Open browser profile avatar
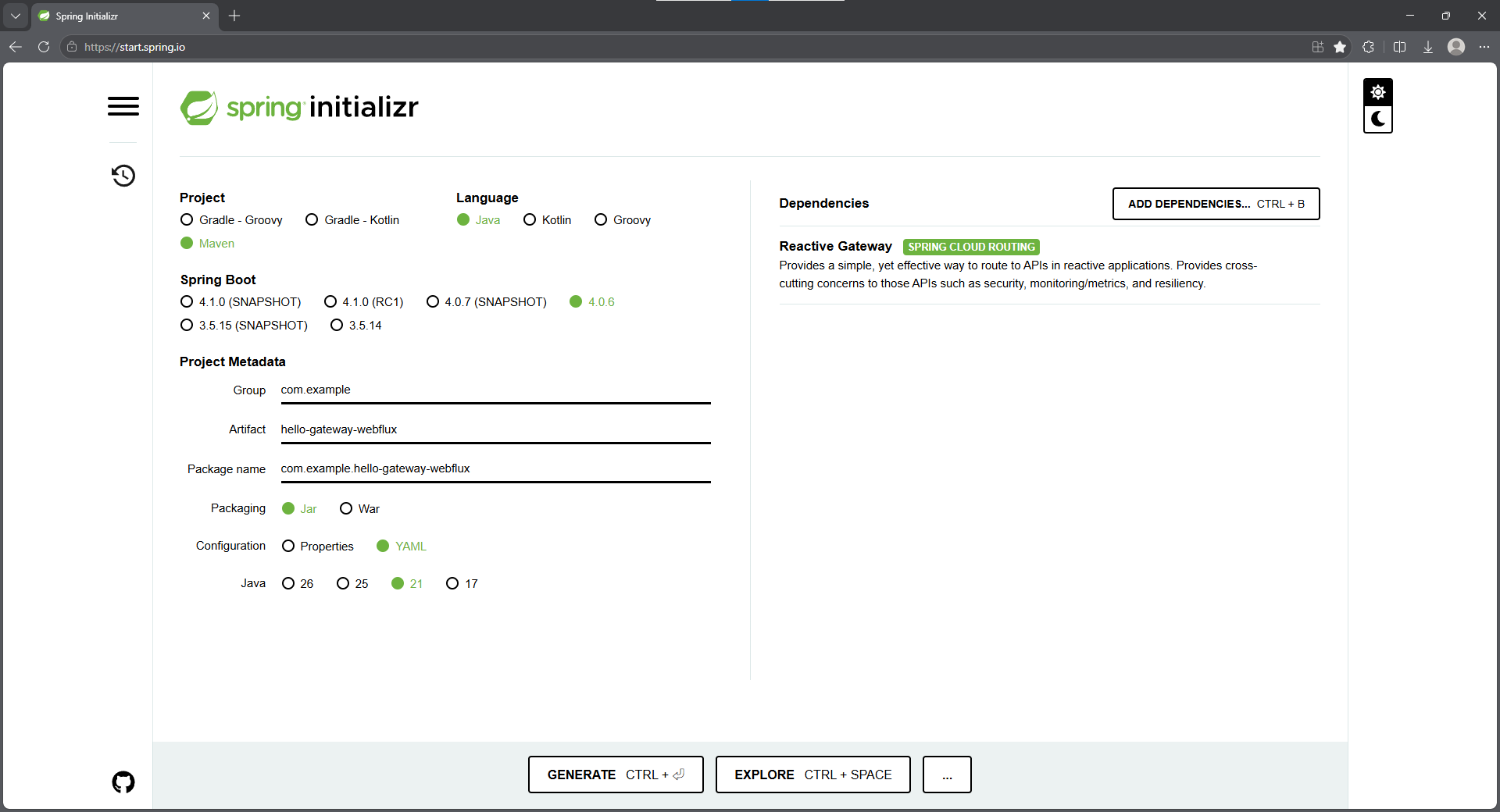This screenshot has width=1500, height=812. tap(1455, 47)
